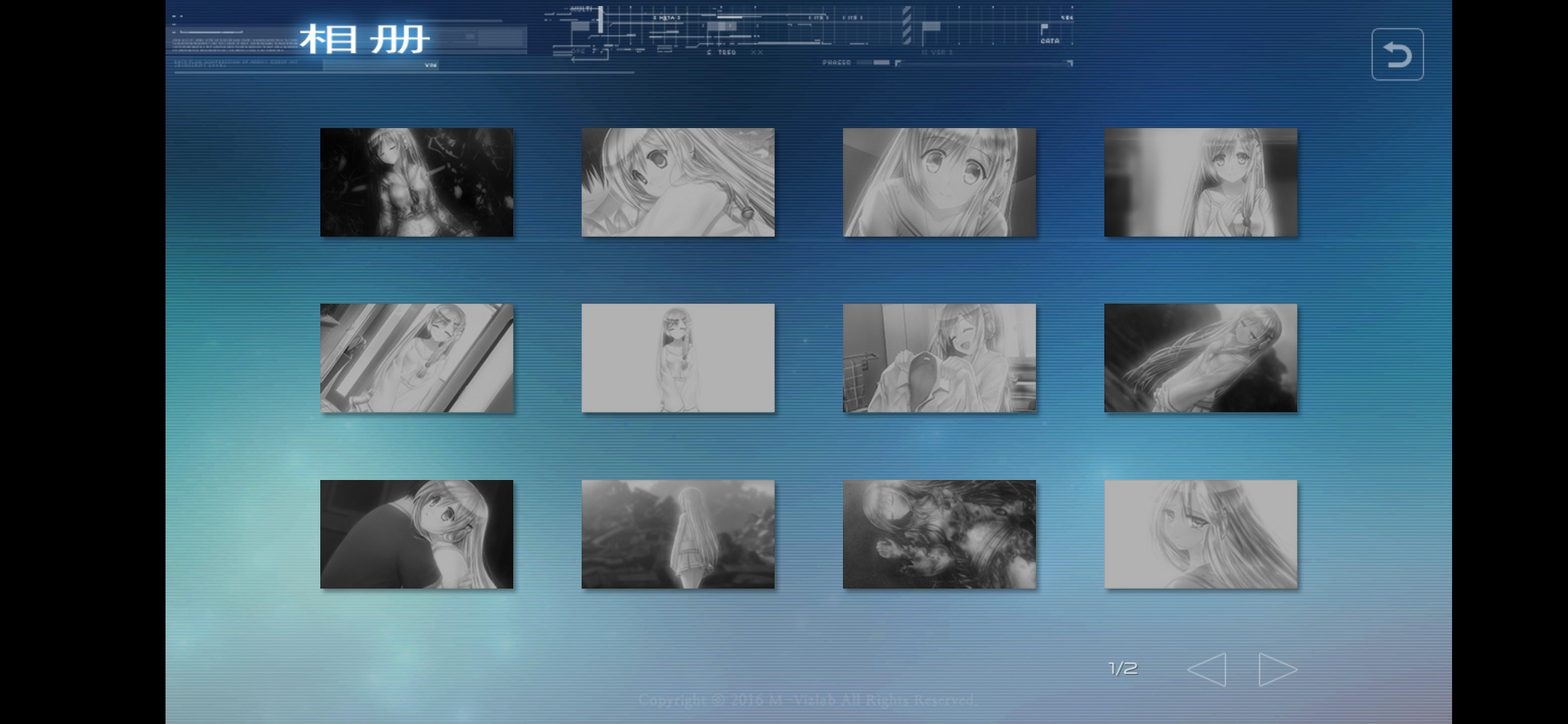Open thumbnail of girl standing beside bright doorway

(x=1201, y=182)
